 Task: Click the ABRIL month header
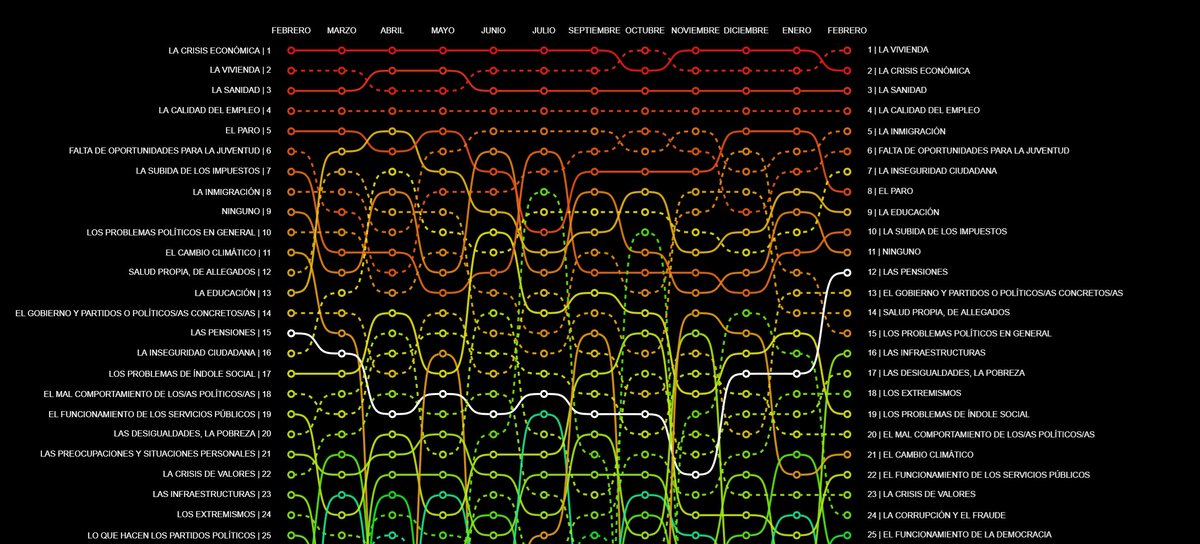point(392,31)
